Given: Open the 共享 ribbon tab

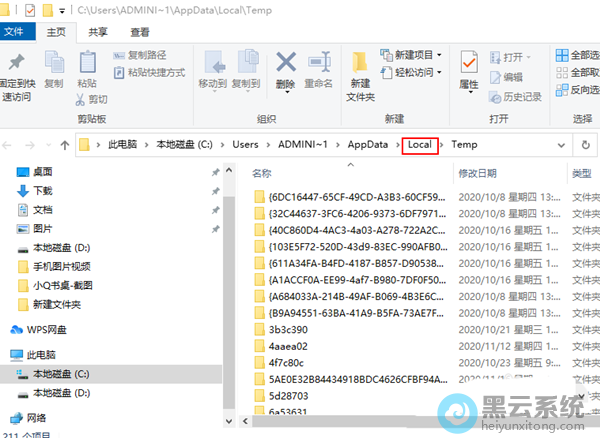Looking at the screenshot, I should (98, 32).
